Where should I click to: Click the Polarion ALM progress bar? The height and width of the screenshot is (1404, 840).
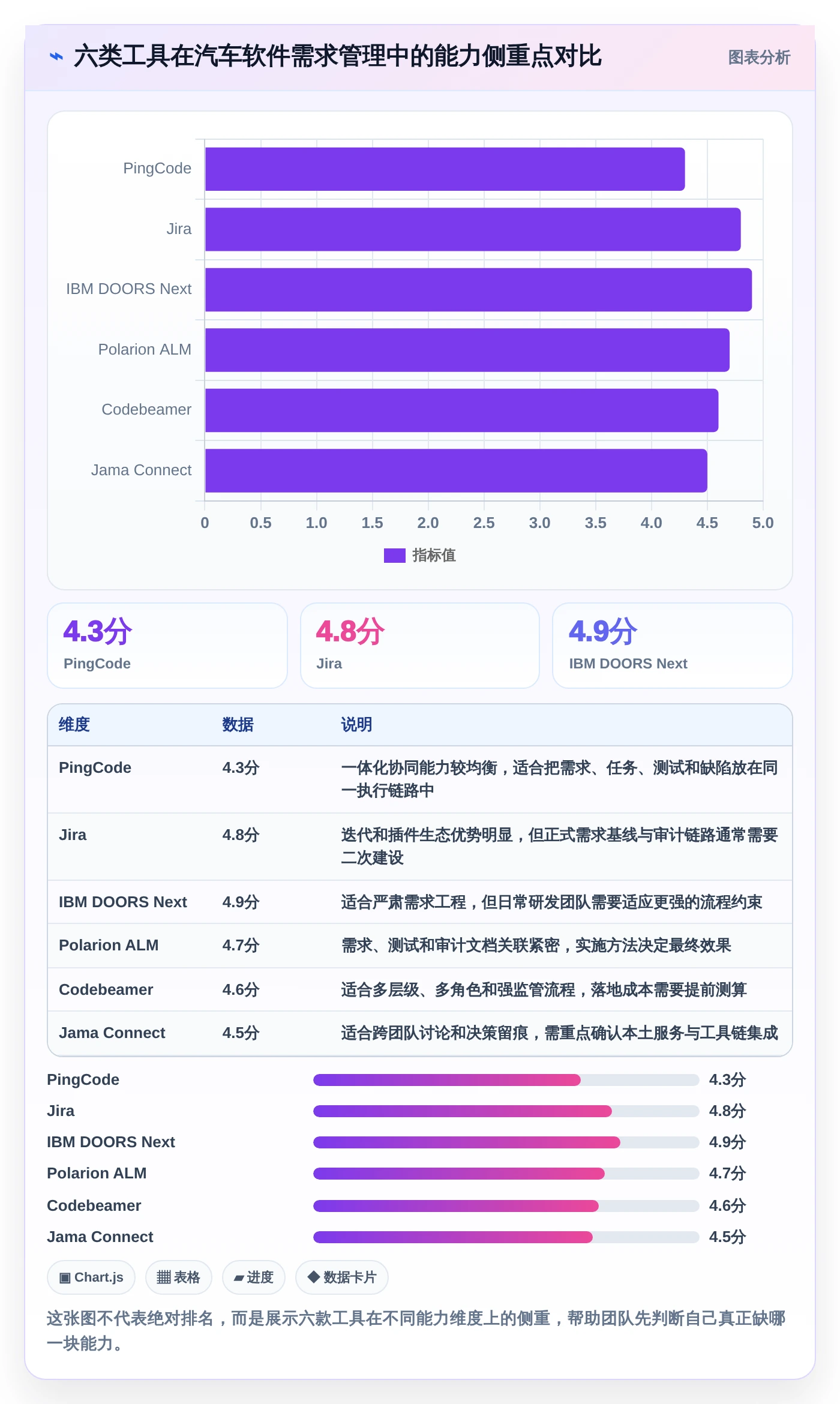click(x=506, y=1174)
